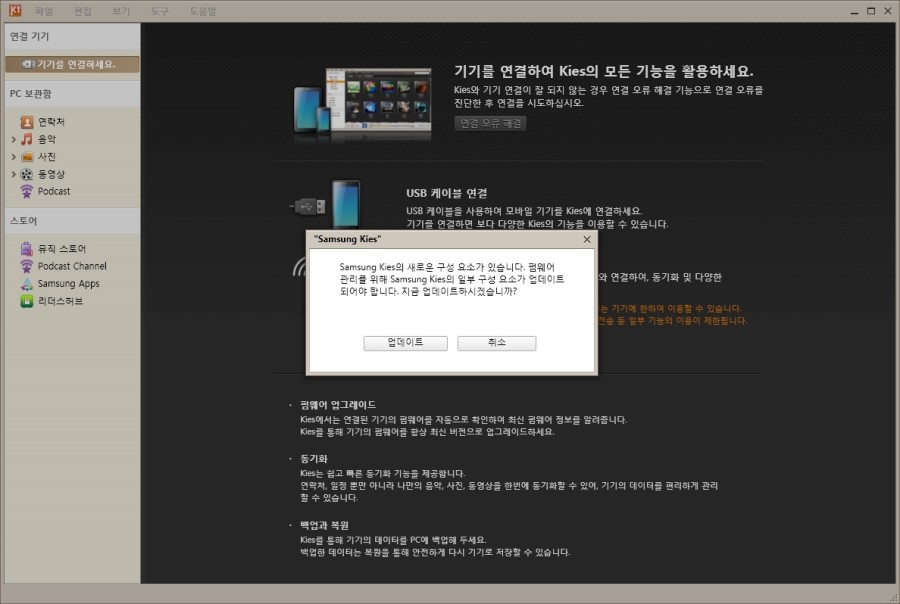The width and height of the screenshot is (900, 604).
Task: Click the USB cable connection image
Action: point(327,205)
